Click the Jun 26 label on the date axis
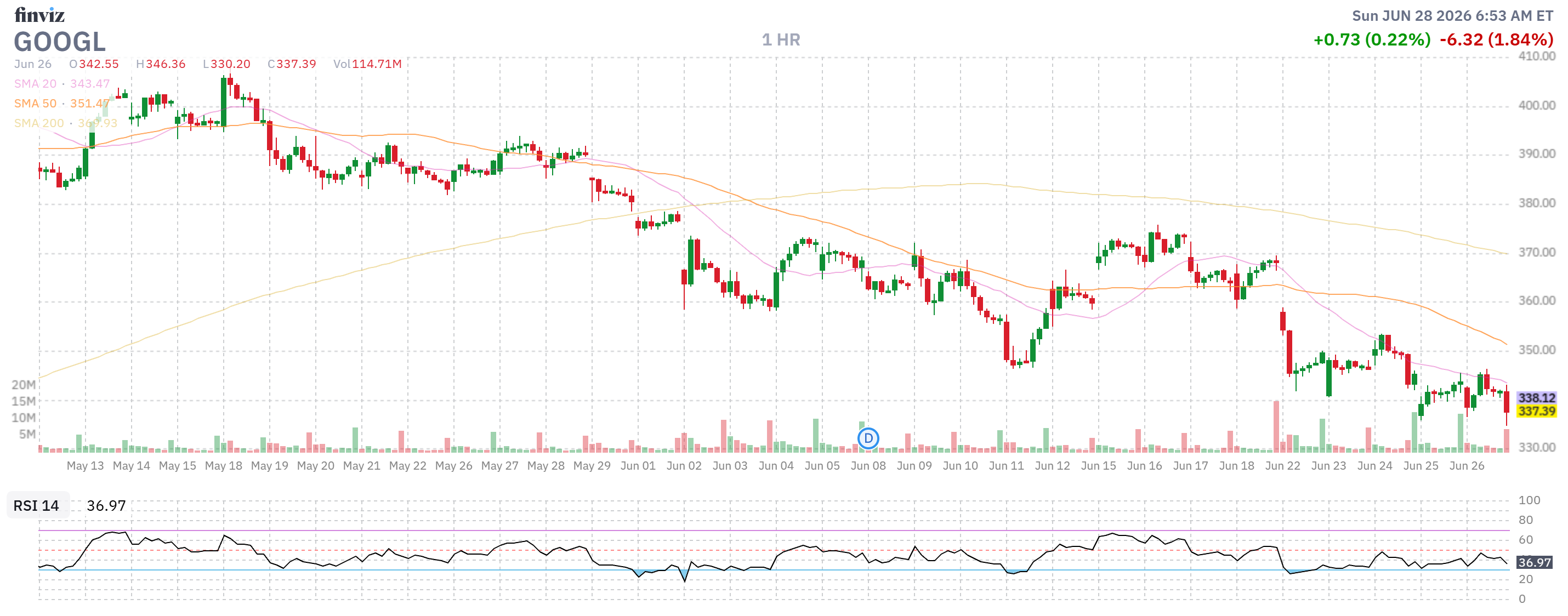The image size is (1568, 616). pyautogui.click(x=1467, y=466)
